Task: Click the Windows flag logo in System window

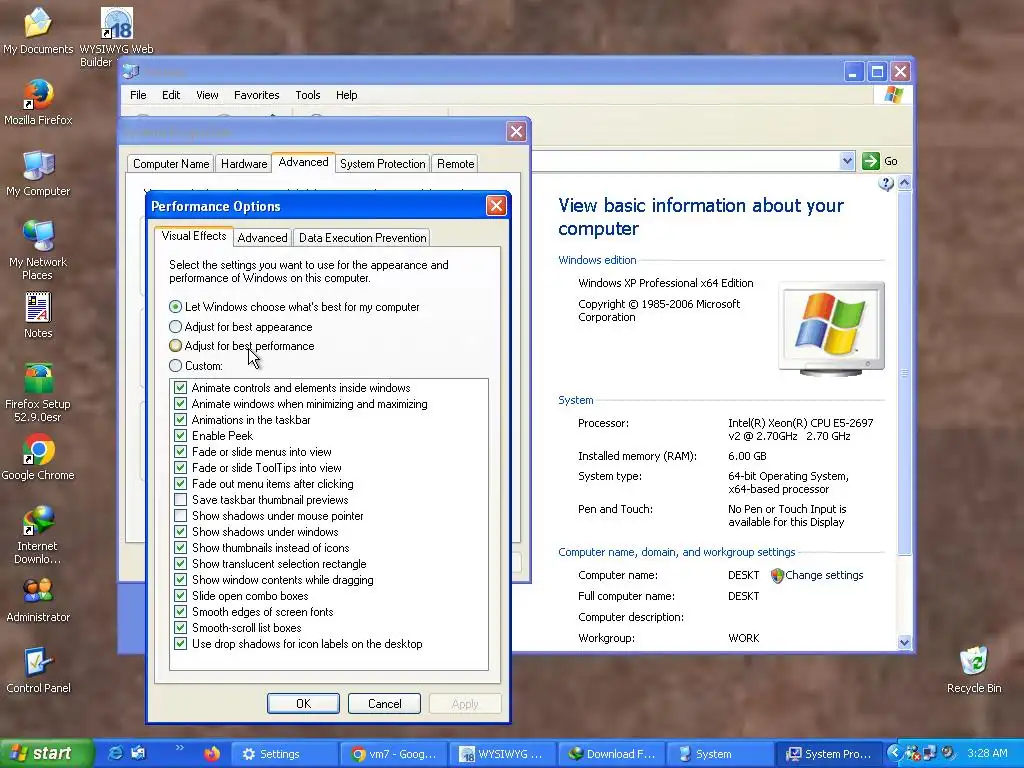Action: [893, 95]
